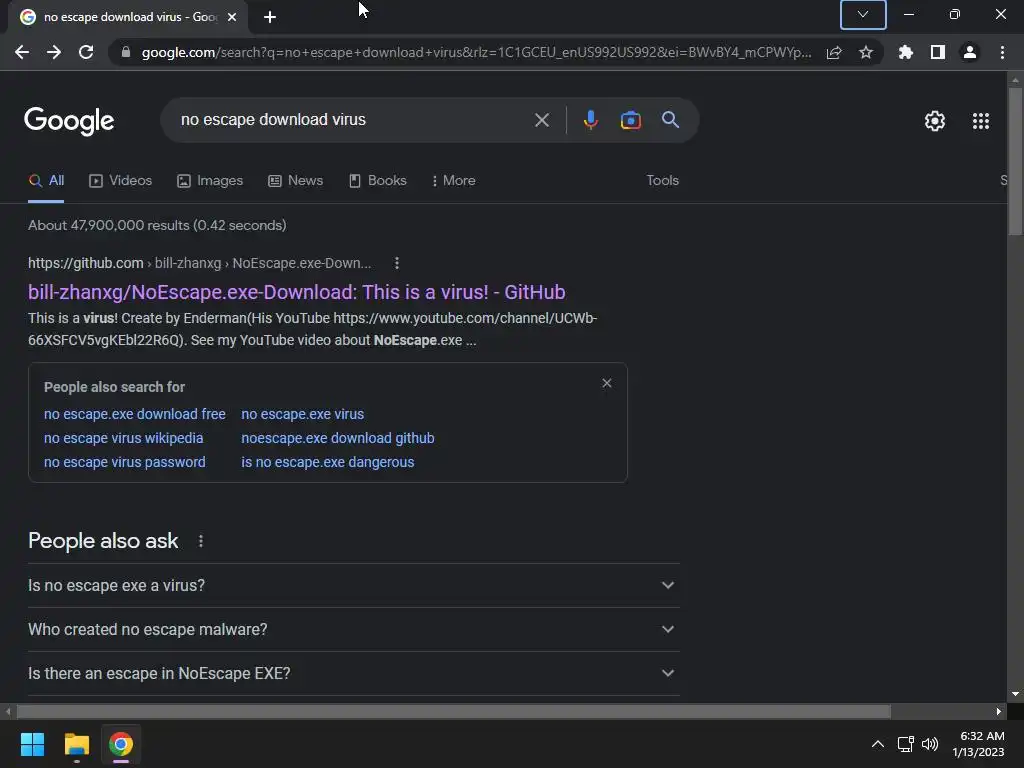Go forward with the forward arrow
The height and width of the screenshot is (768, 1024).
click(54, 52)
